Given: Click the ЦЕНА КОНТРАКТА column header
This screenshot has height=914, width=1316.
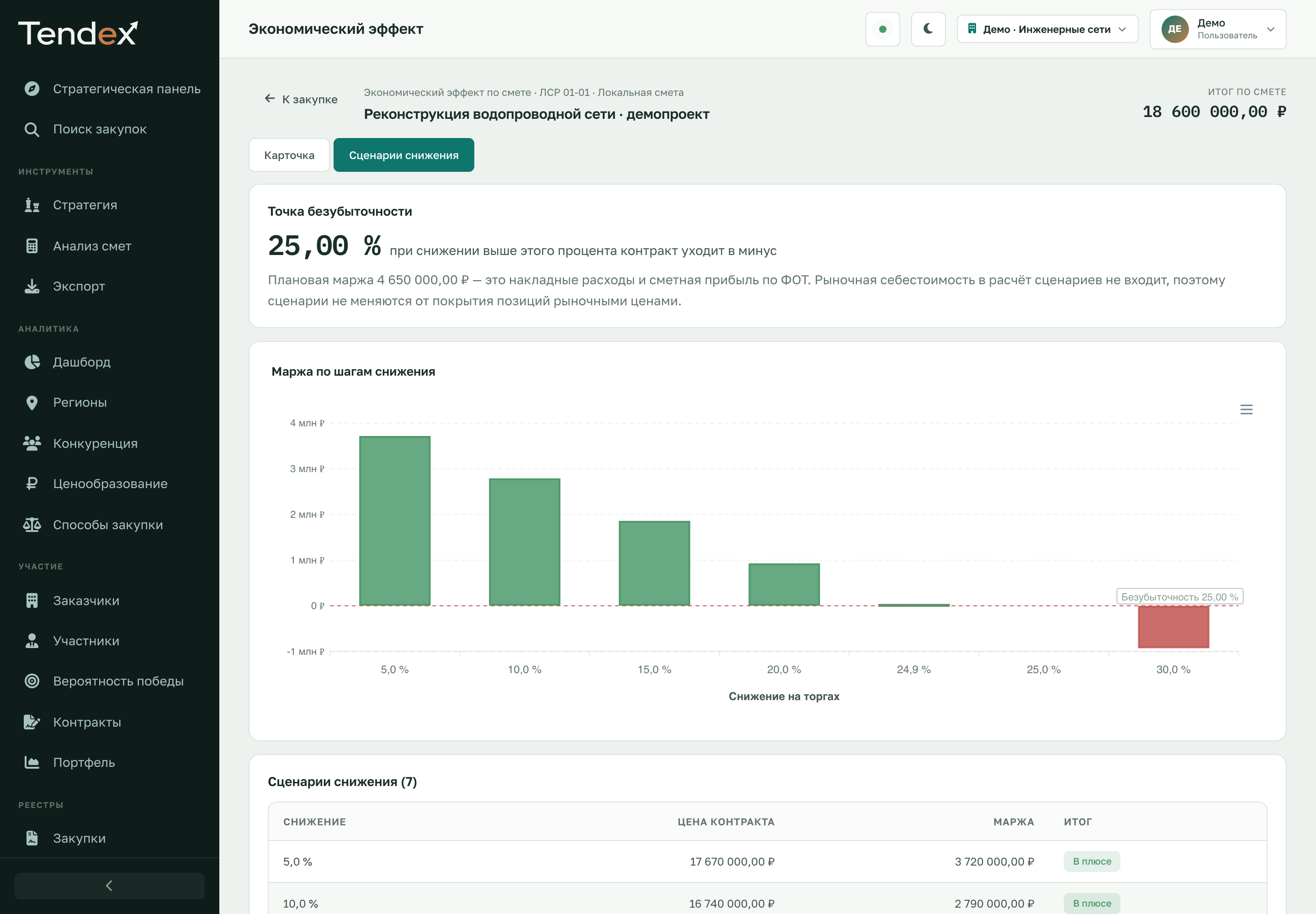Looking at the screenshot, I should click(x=726, y=822).
